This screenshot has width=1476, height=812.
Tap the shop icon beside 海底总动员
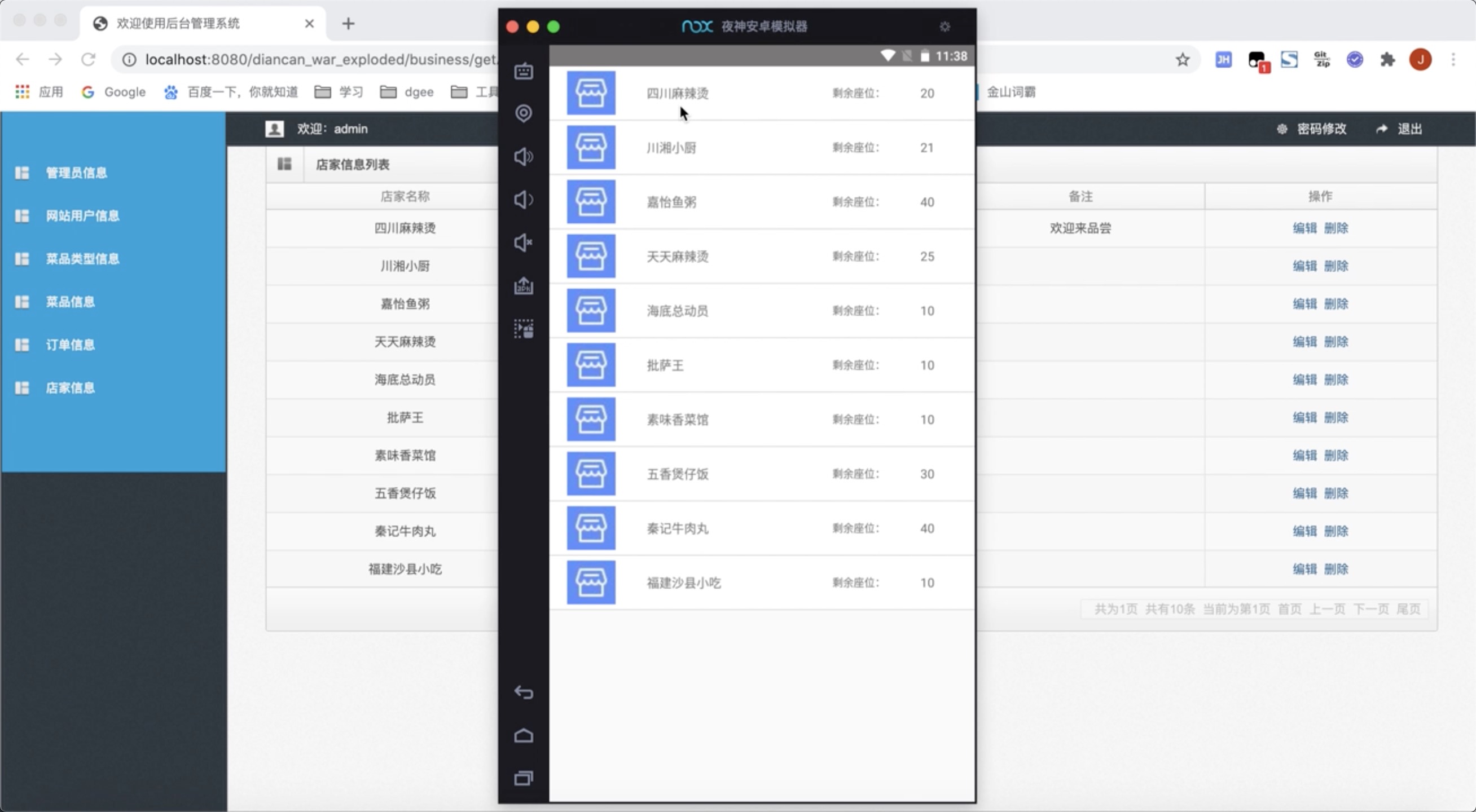(x=591, y=310)
